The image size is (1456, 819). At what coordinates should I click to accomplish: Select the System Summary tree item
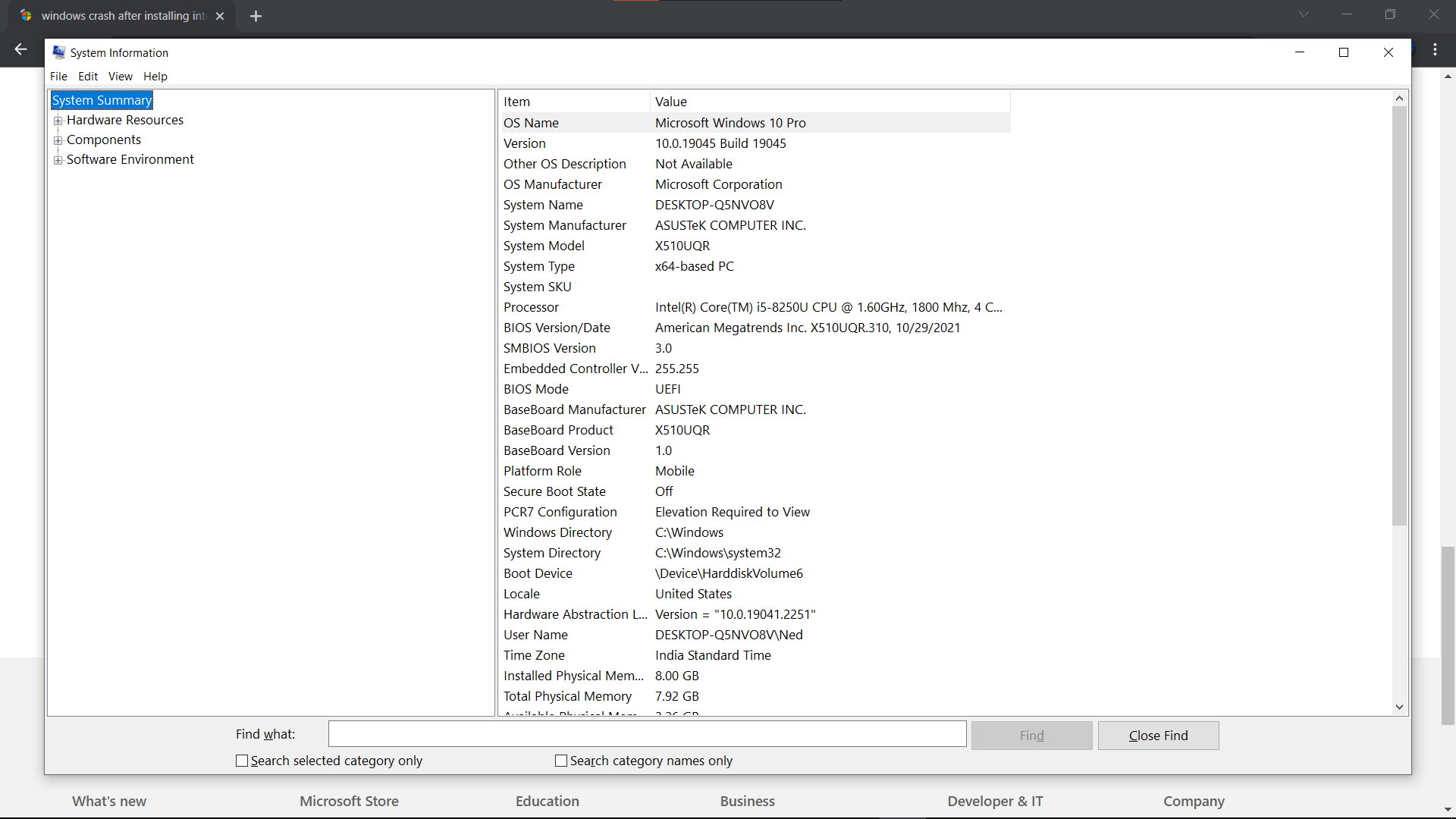(x=102, y=100)
